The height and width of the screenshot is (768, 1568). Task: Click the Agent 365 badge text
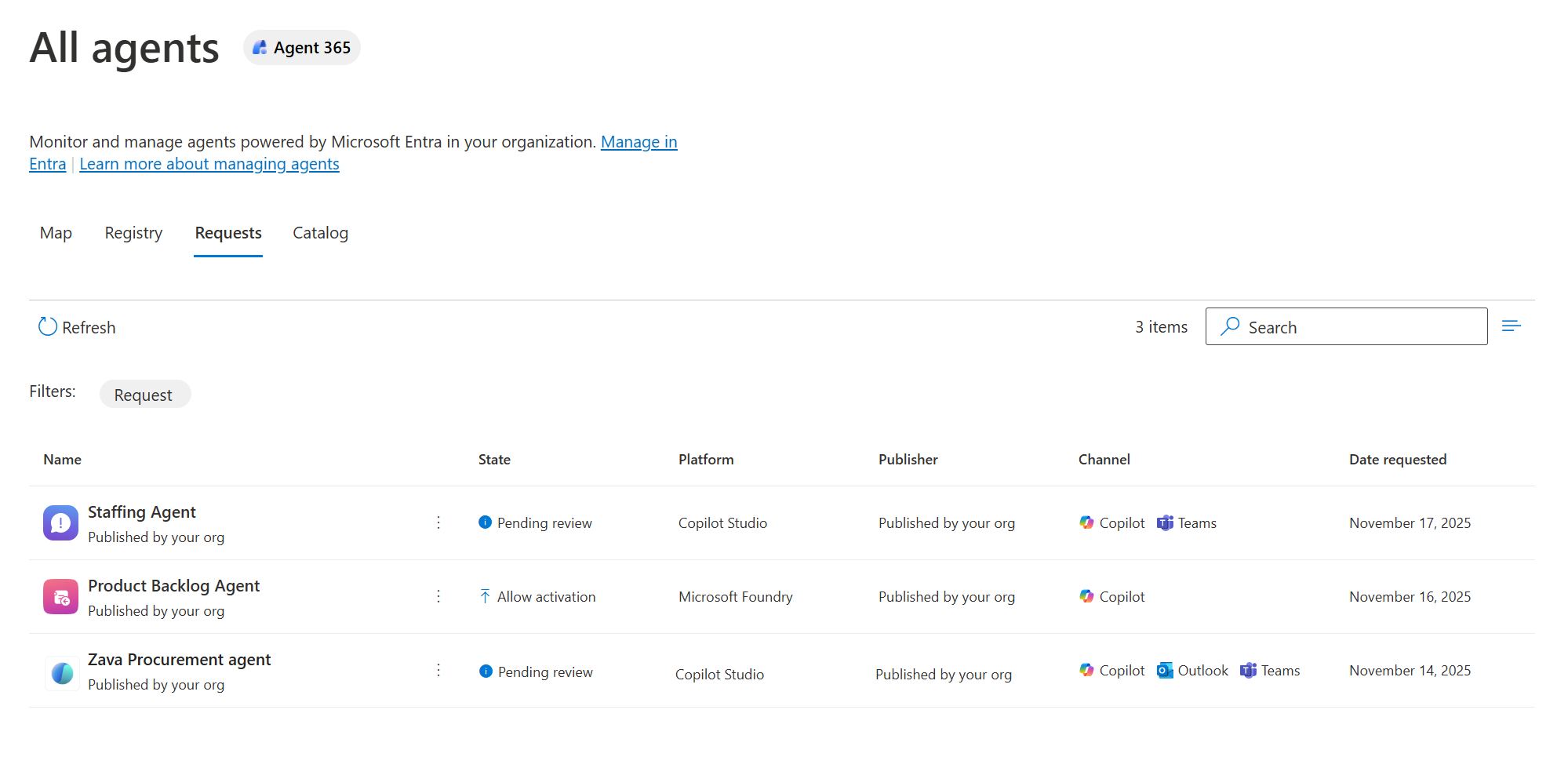[312, 48]
